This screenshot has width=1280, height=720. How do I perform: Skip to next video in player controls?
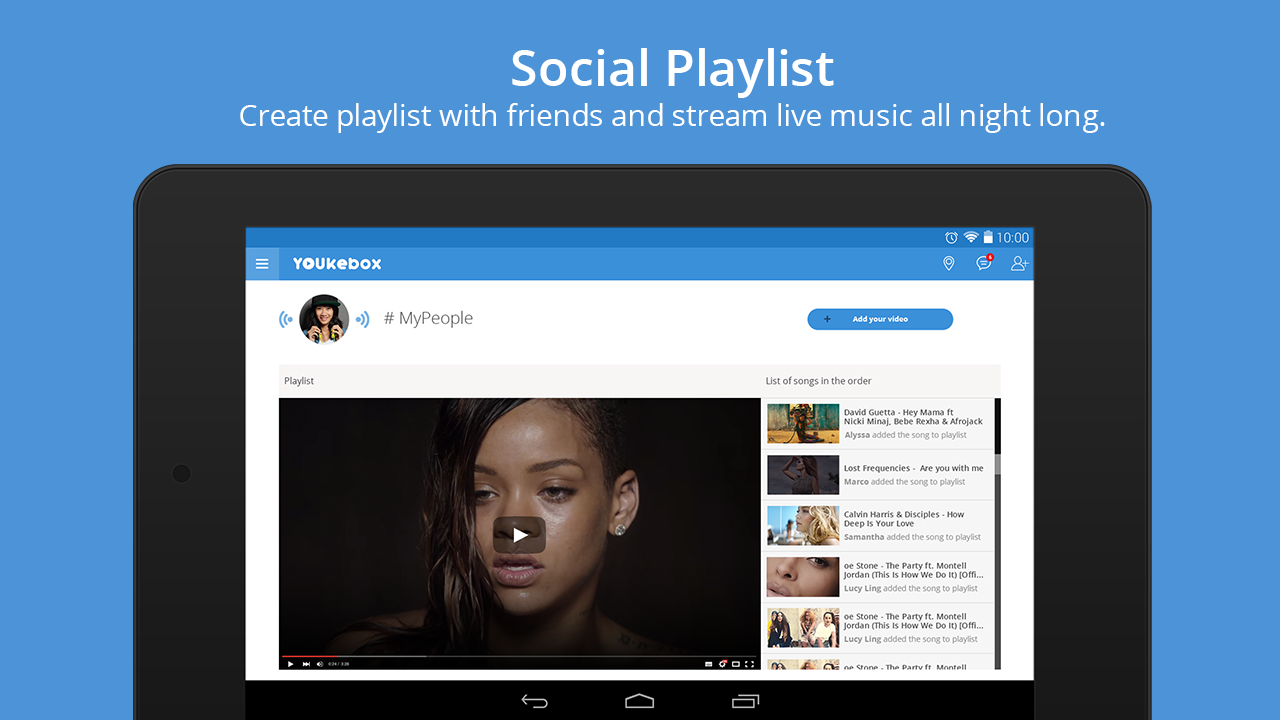306,664
